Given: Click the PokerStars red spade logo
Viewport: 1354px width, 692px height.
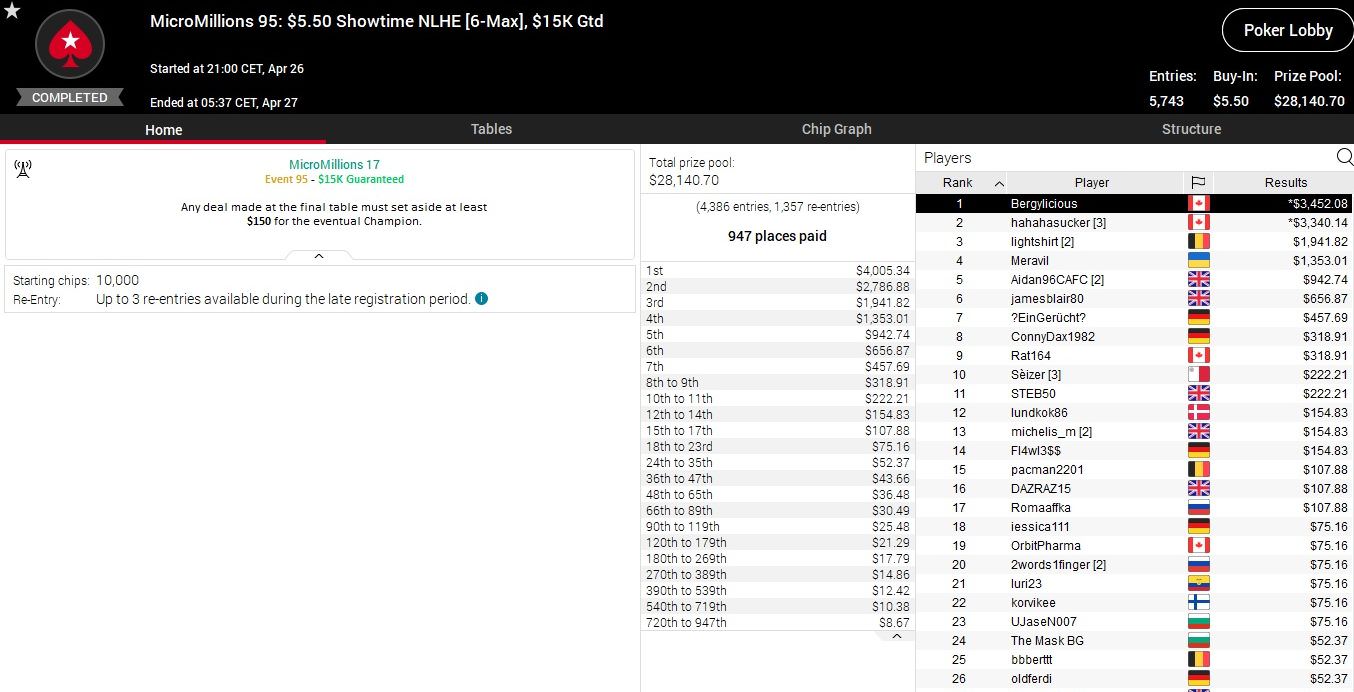Looking at the screenshot, I should coord(70,44).
